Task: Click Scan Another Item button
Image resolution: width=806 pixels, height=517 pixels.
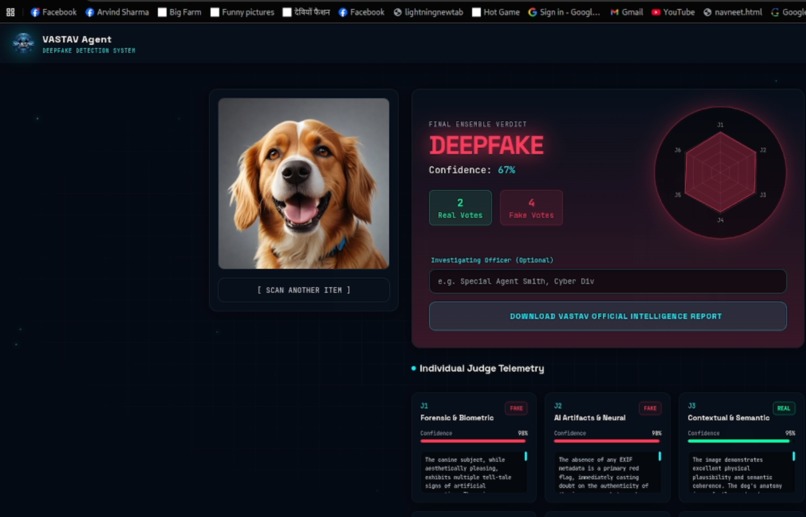Action: click(x=304, y=290)
